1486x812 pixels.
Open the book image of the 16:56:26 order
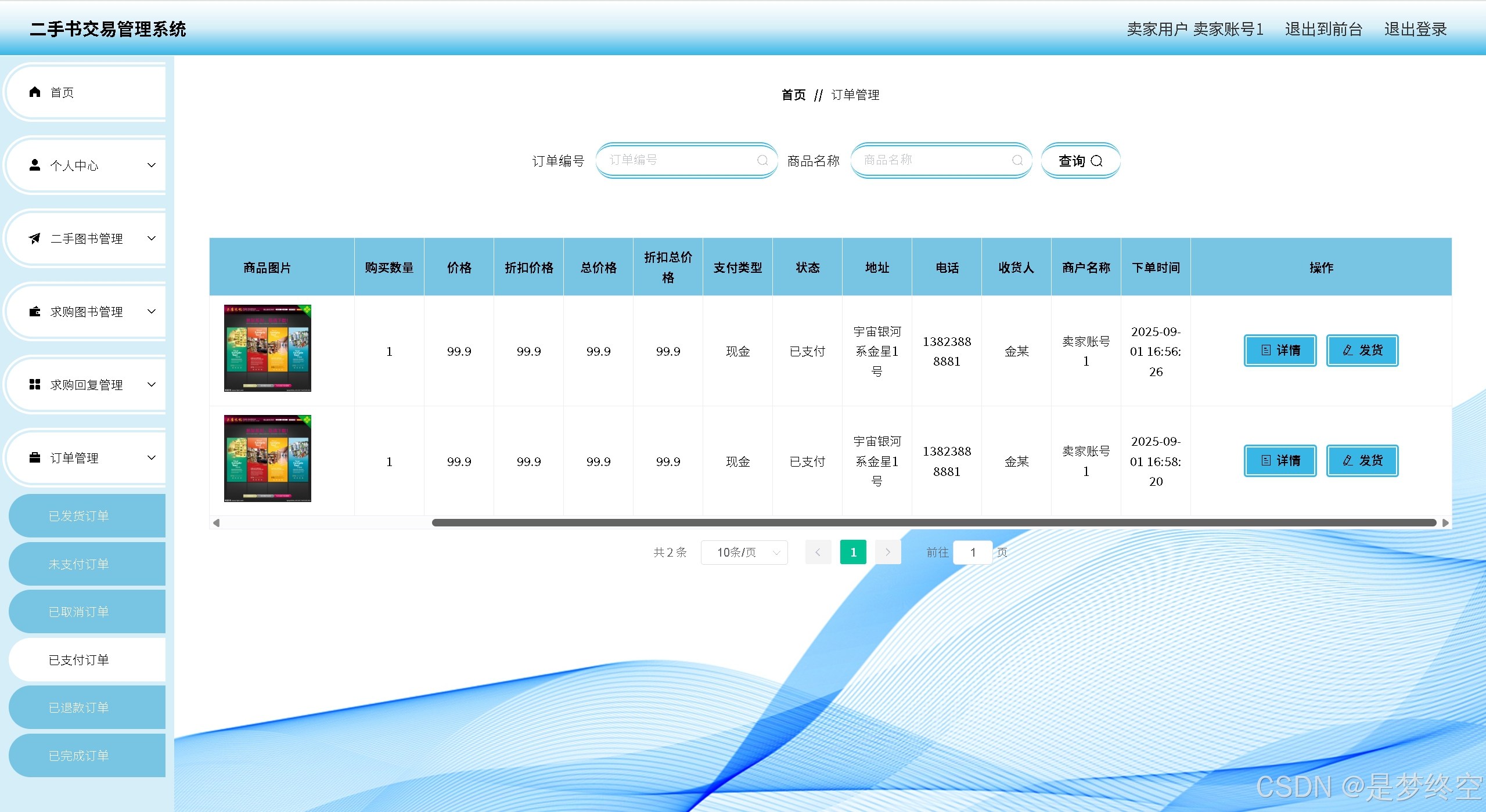point(268,348)
